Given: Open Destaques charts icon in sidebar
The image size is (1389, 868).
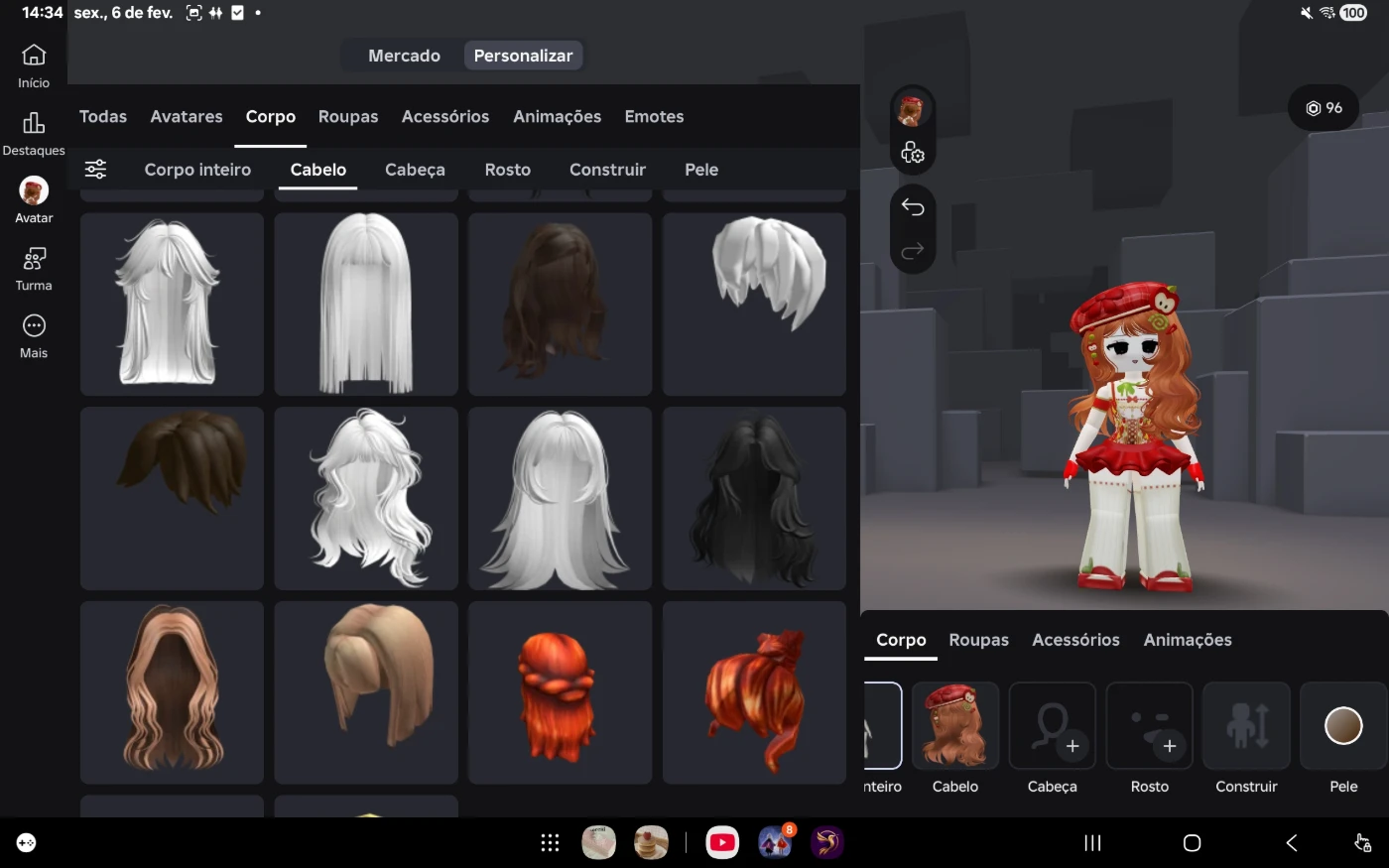Looking at the screenshot, I should point(34,133).
